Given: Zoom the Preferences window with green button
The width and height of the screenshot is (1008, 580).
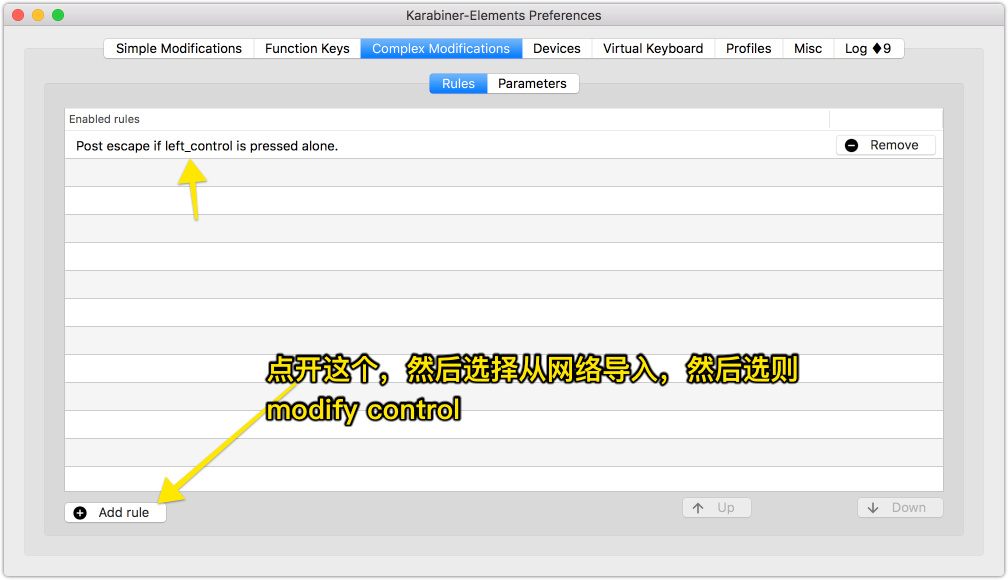Looking at the screenshot, I should (58, 15).
